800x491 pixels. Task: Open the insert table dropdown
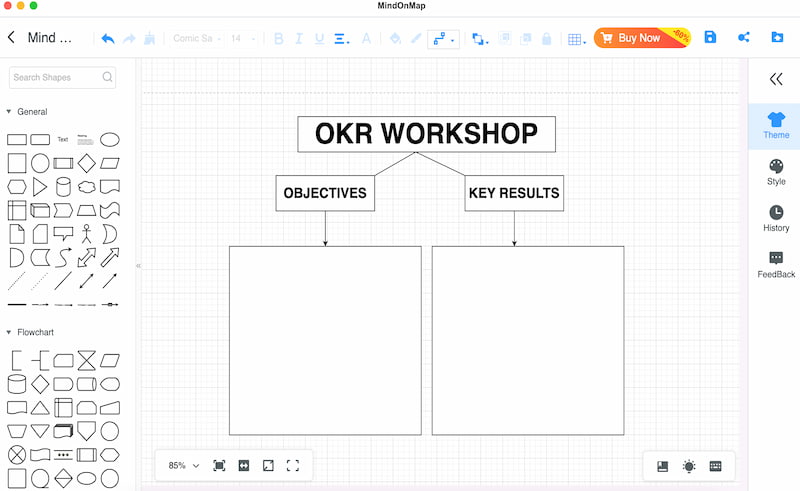[577, 39]
